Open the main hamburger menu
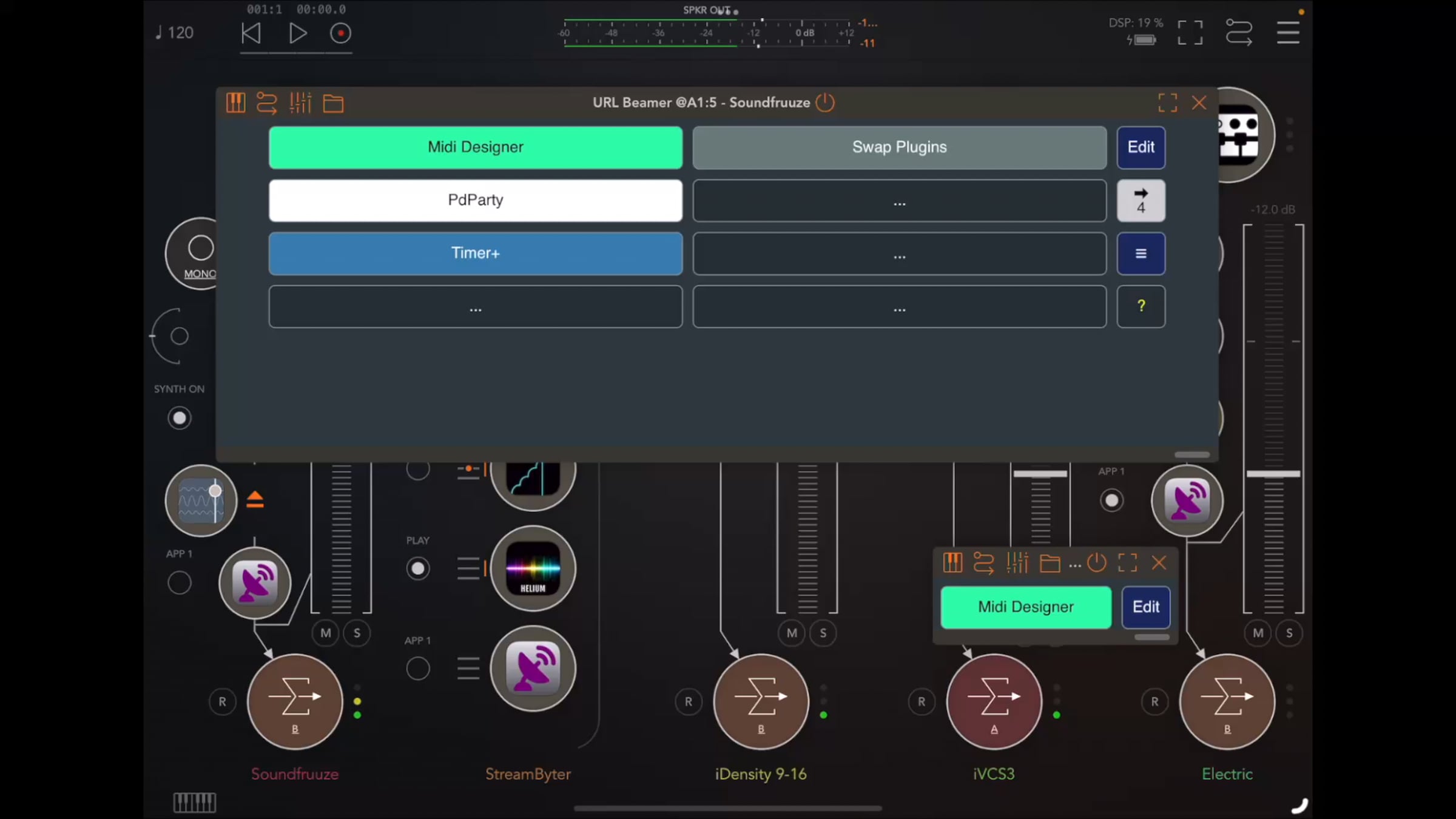The image size is (1456, 819). [1288, 33]
